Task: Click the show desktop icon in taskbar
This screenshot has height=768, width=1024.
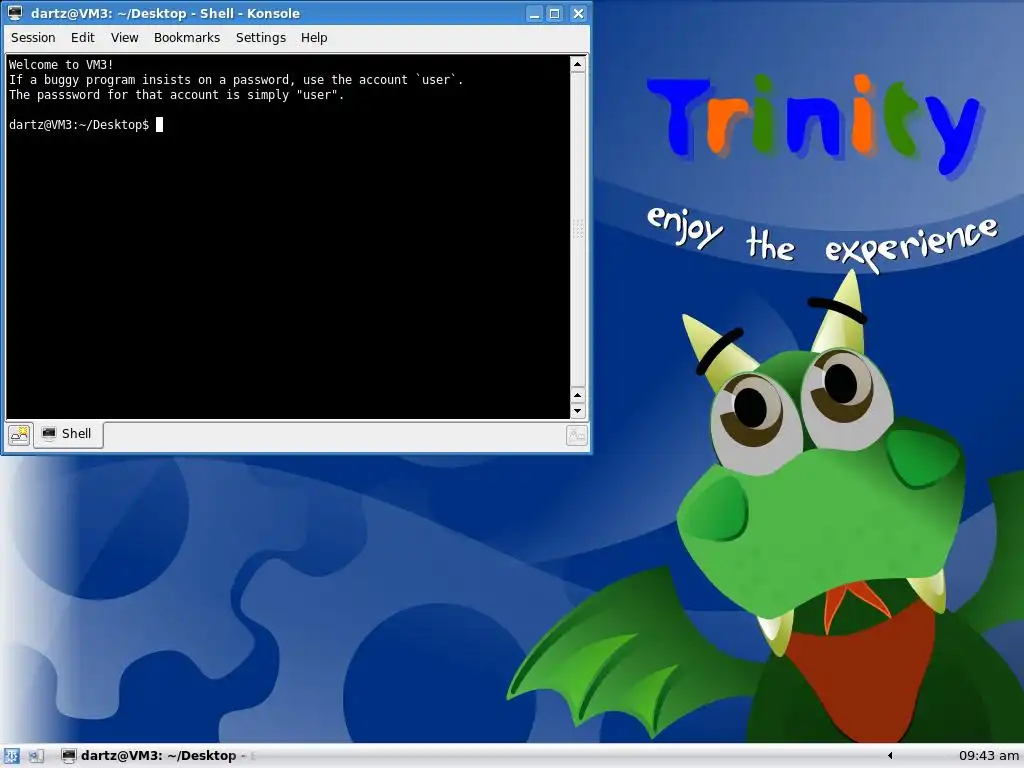Action: [36, 756]
